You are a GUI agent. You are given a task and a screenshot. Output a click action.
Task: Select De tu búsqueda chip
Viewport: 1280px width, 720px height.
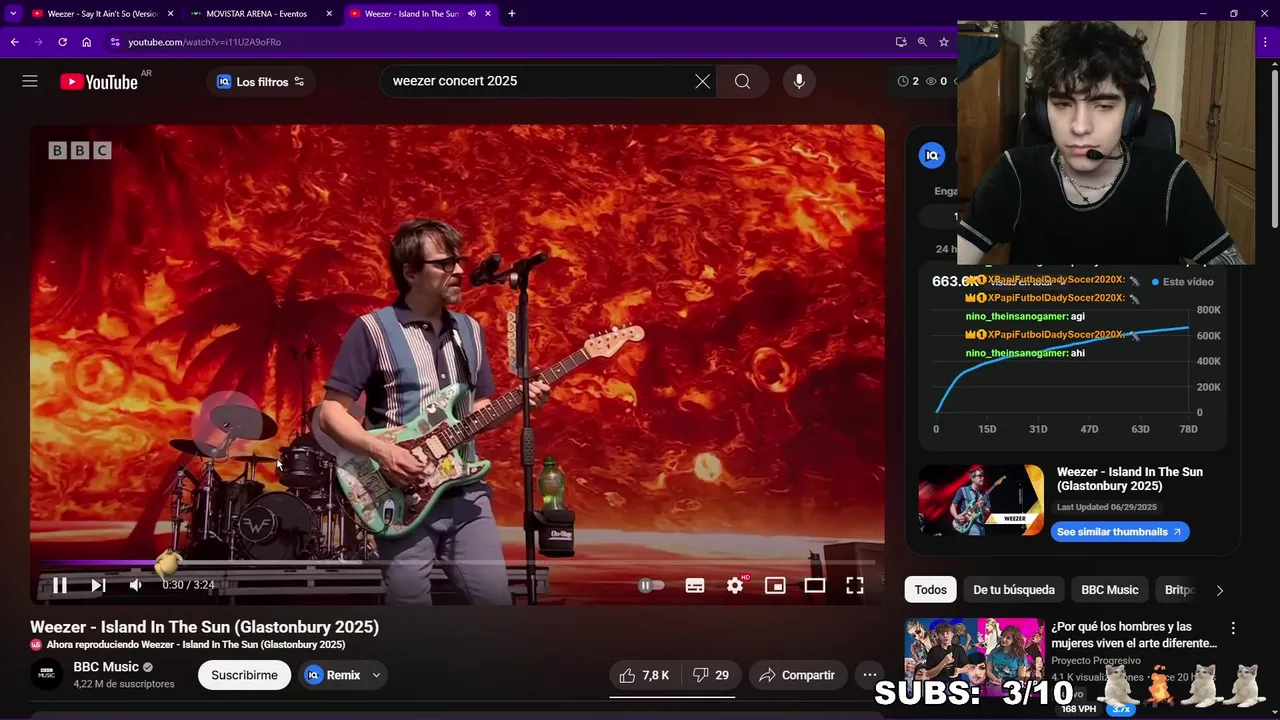[1014, 590]
